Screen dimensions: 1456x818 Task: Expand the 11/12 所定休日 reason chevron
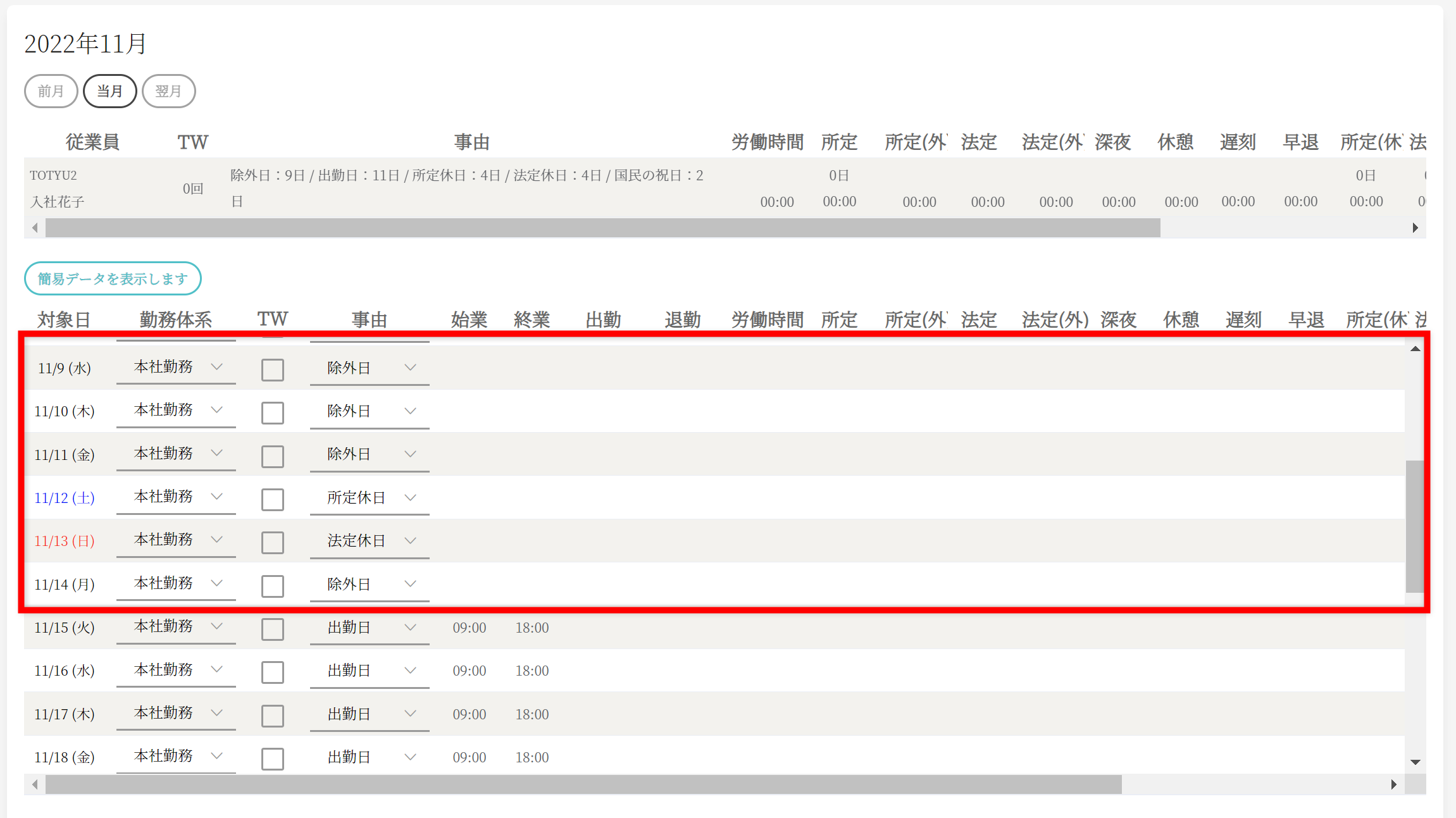pos(410,498)
